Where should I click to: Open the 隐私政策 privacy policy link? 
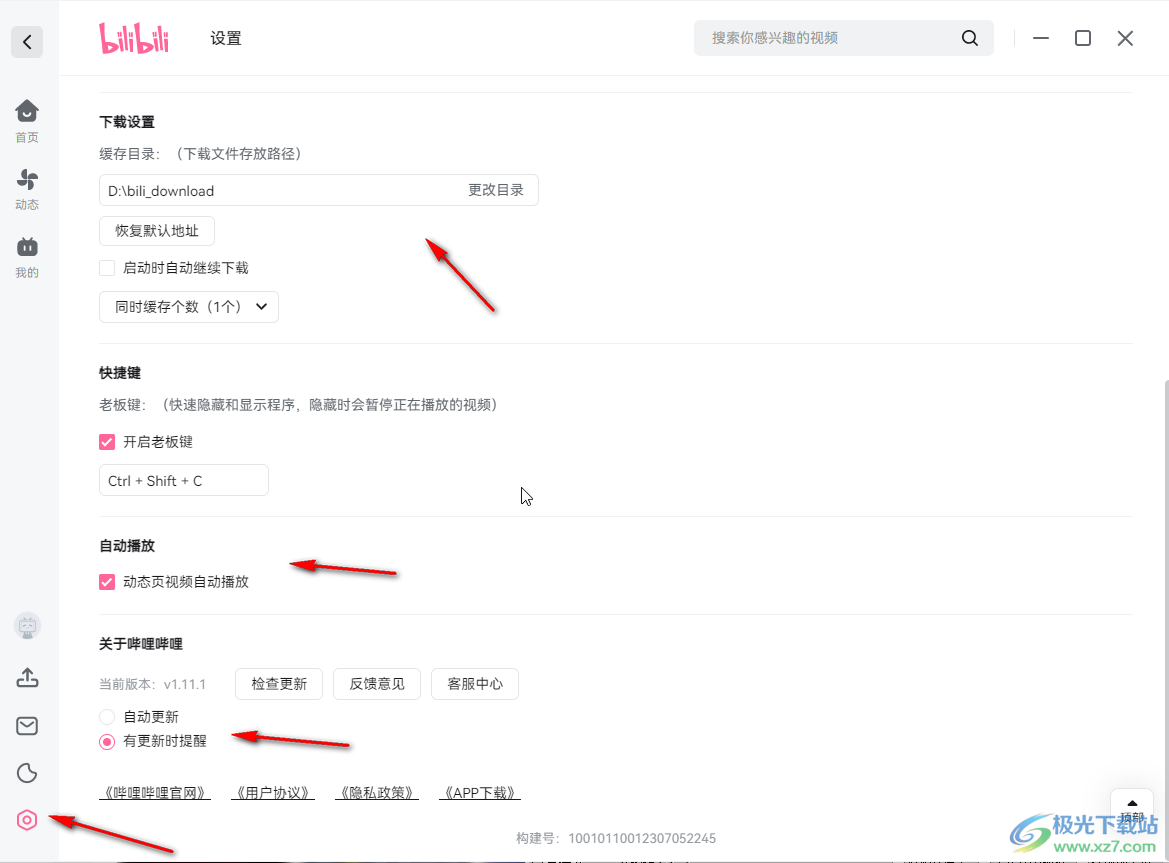coord(376,791)
